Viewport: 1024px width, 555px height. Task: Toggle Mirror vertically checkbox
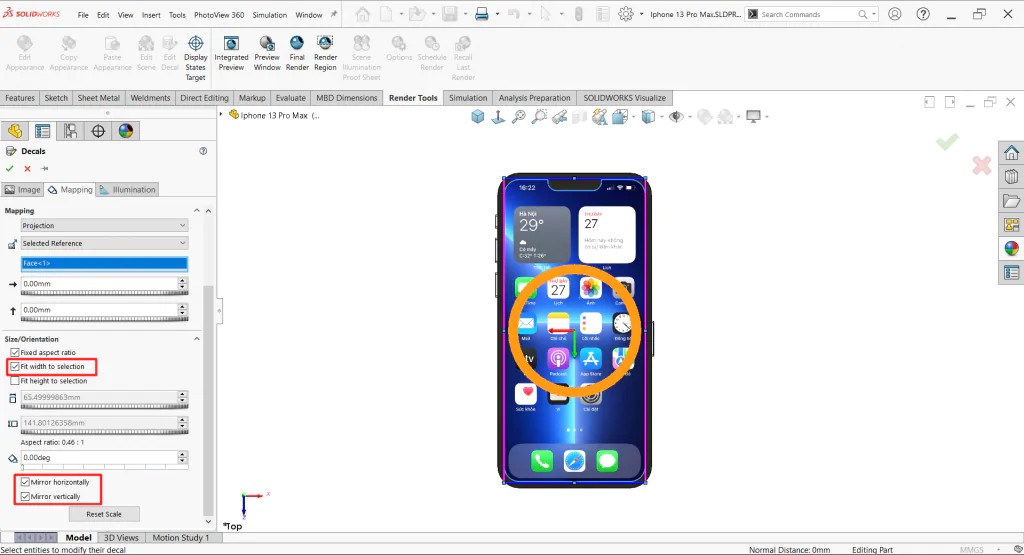(x=25, y=496)
